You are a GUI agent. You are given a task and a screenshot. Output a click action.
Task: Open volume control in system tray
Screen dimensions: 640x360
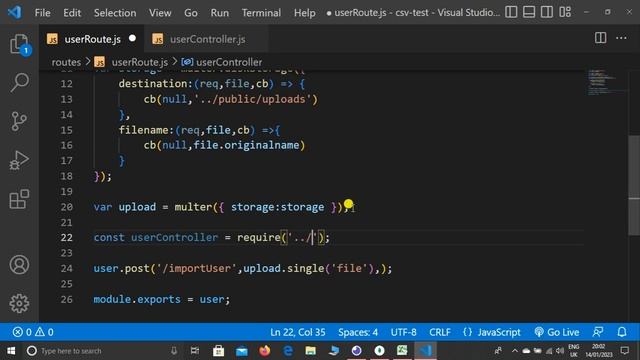pyautogui.click(x=560, y=351)
